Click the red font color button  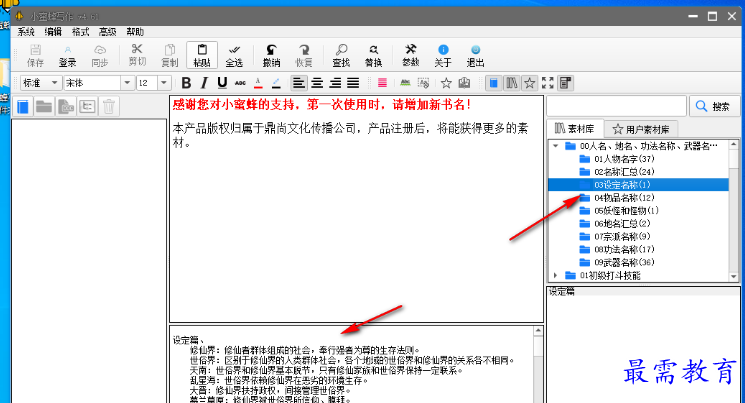(x=259, y=83)
